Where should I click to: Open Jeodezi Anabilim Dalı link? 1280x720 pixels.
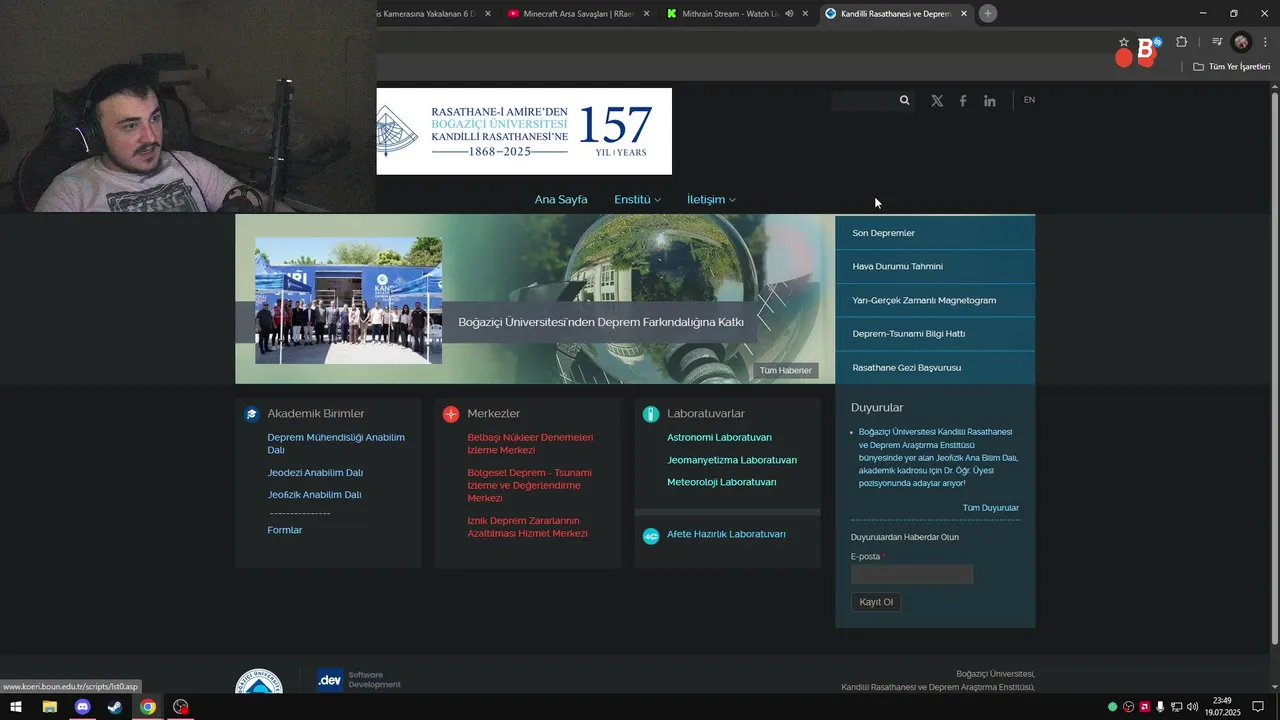315,473
